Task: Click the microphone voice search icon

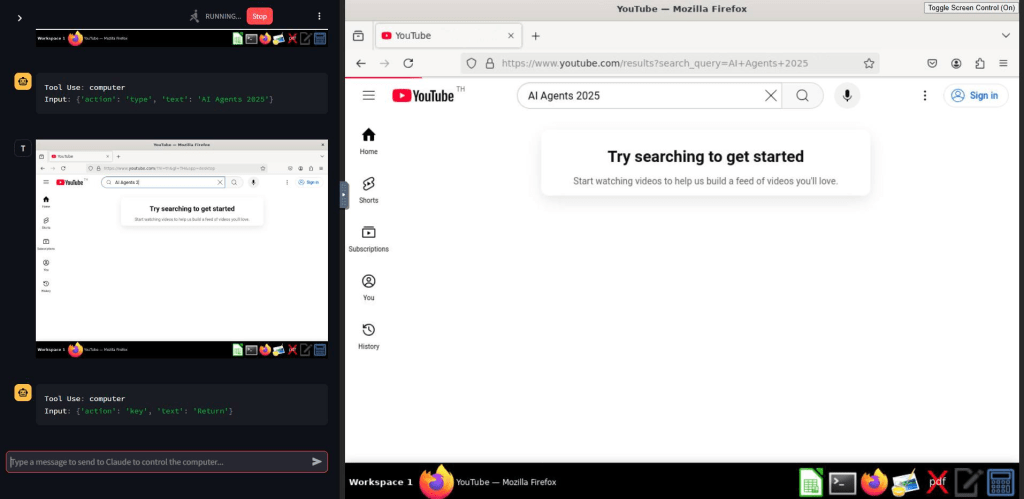Action: 847,95
